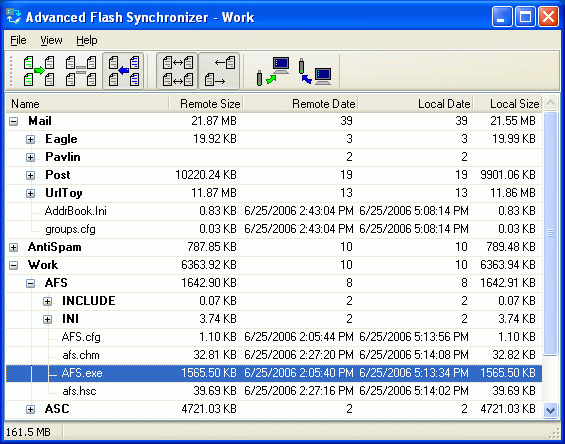Screen dimensions: 565x444
Task: Sort by Remote Size column header
Action: tap(206, 104)
